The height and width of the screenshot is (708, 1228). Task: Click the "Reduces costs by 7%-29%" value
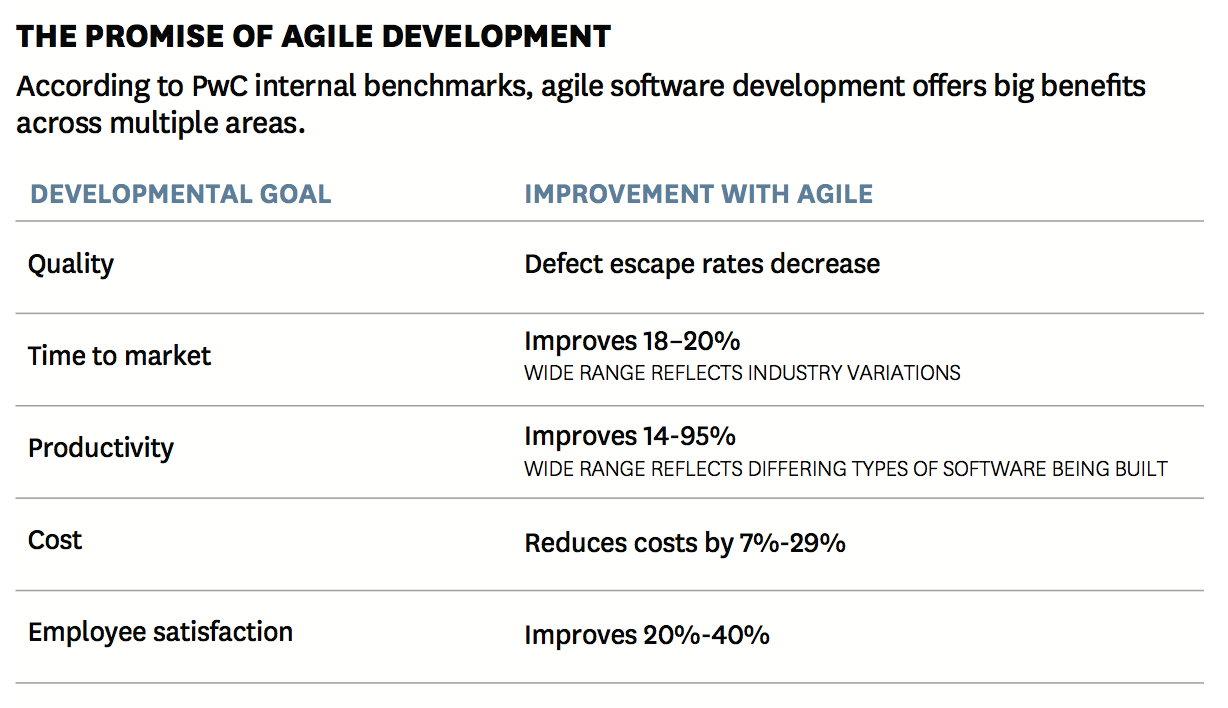[x=685, y=543]
